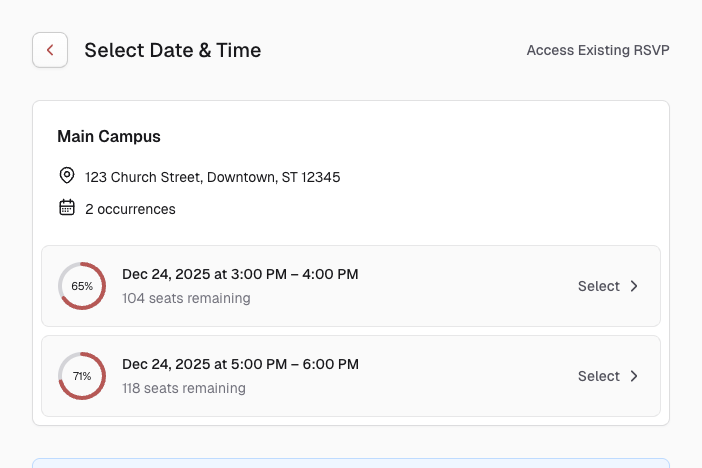Choose the Dec 24 3:00 PM – 4:00 PM time
This screenshot has width=702, height=468.
pyautogui.click(x=240, y=274)
